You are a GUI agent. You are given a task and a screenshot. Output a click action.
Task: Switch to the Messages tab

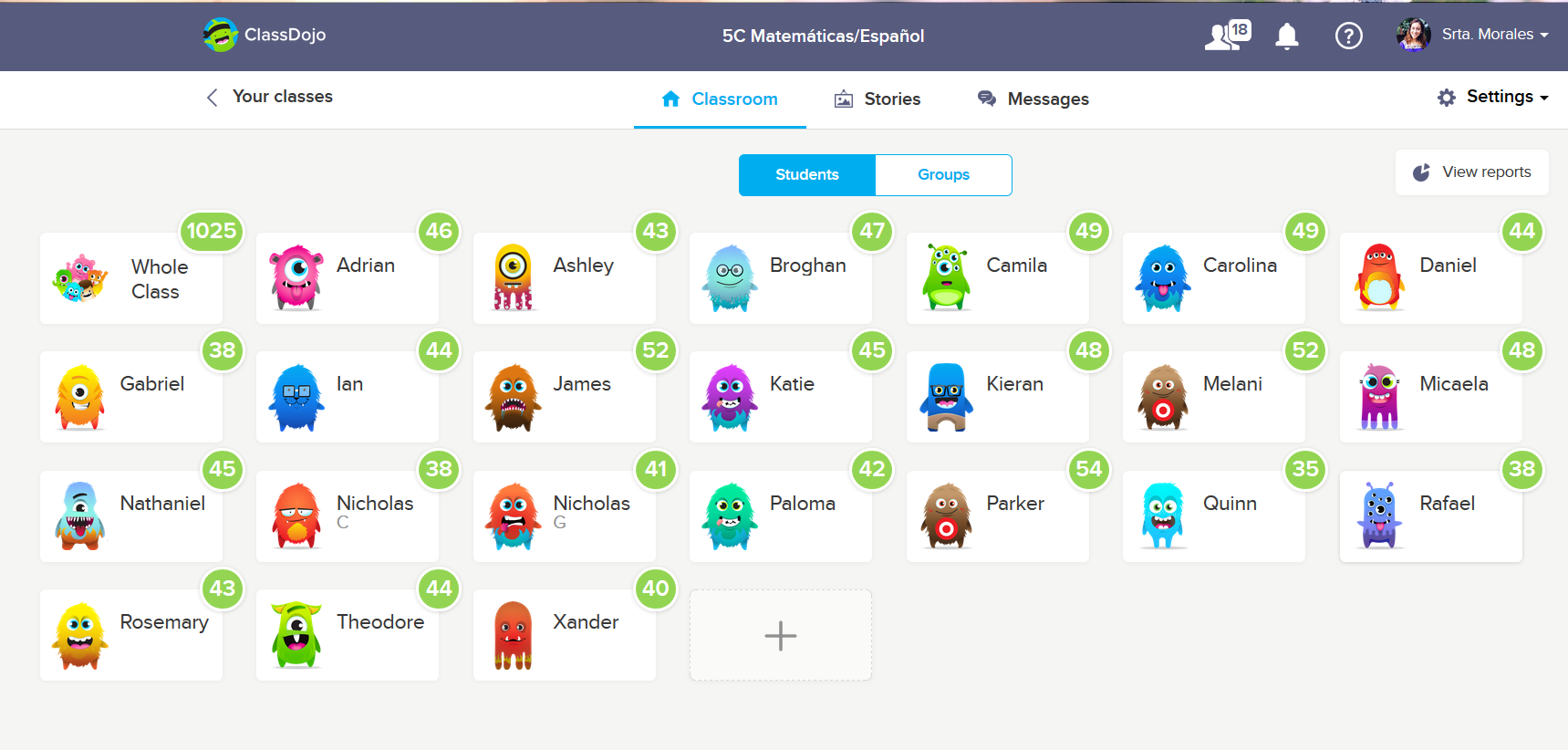click(1033, 99)
